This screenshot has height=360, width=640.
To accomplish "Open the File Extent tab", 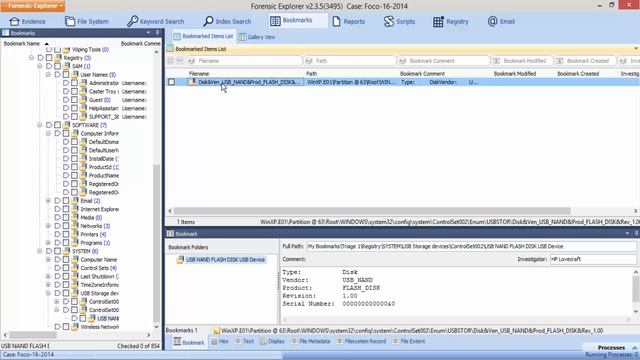I will coord(409,341).
